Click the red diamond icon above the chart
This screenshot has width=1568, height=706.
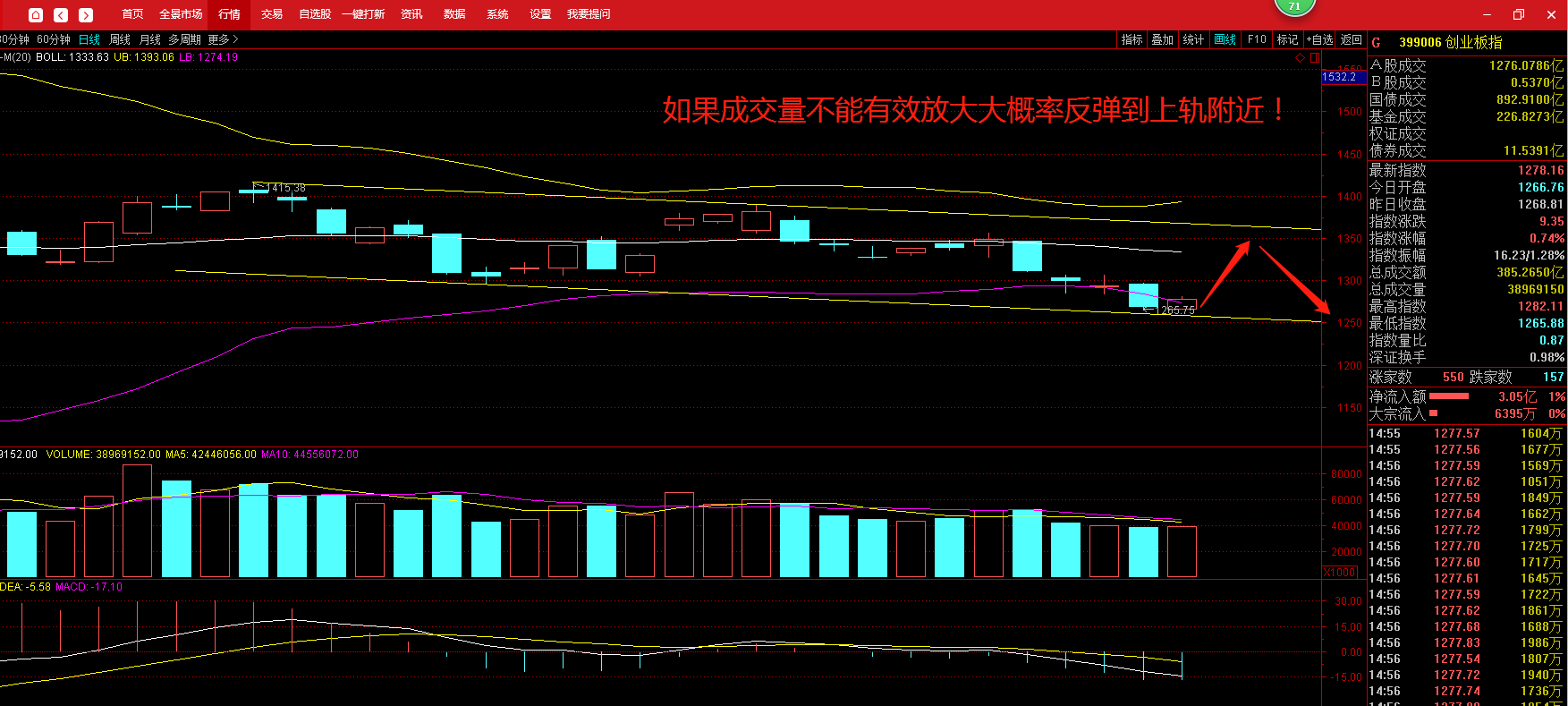pos(1301,57)
